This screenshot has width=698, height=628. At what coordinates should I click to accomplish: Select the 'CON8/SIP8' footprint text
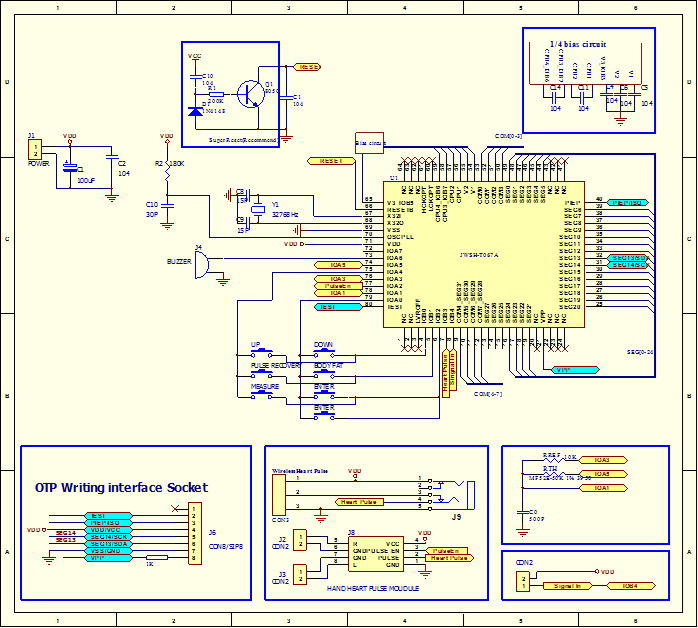(226, 547)
